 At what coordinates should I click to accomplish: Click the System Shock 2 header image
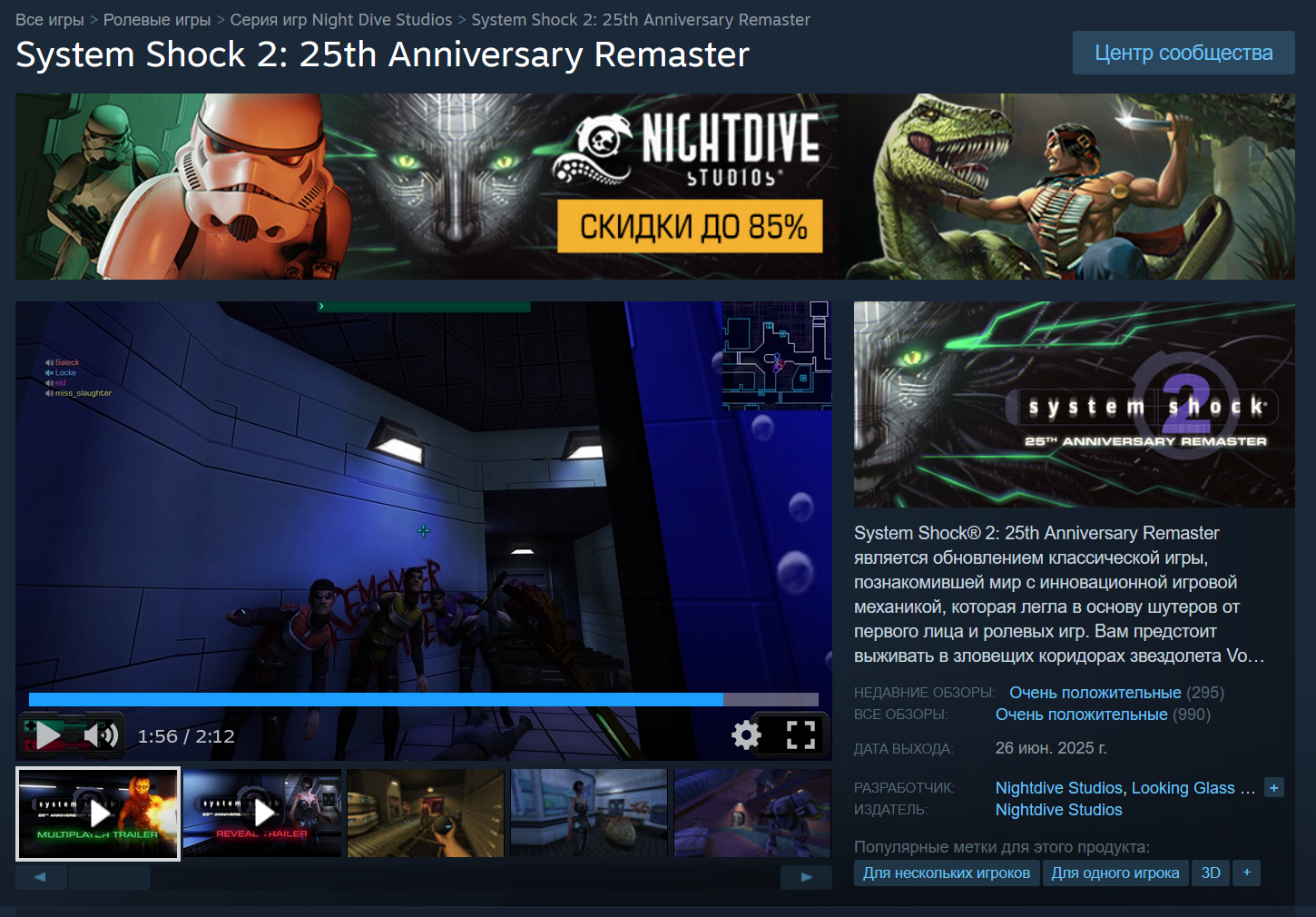tap(1075, 404)
